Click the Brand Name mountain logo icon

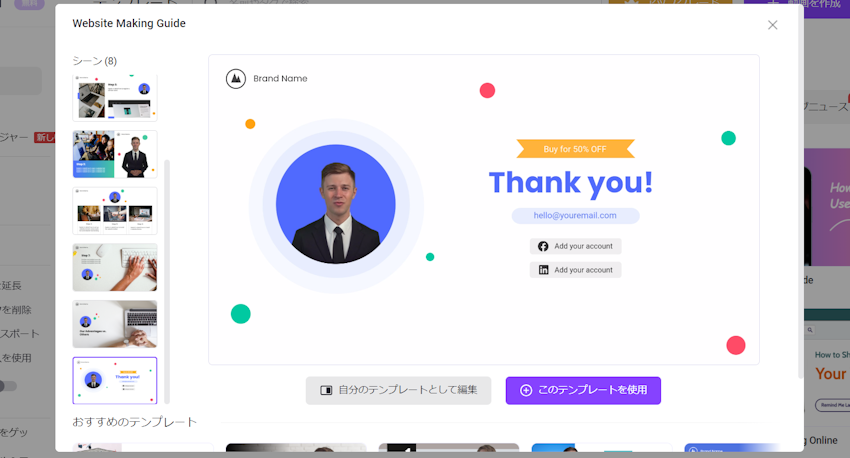[236, 79]
